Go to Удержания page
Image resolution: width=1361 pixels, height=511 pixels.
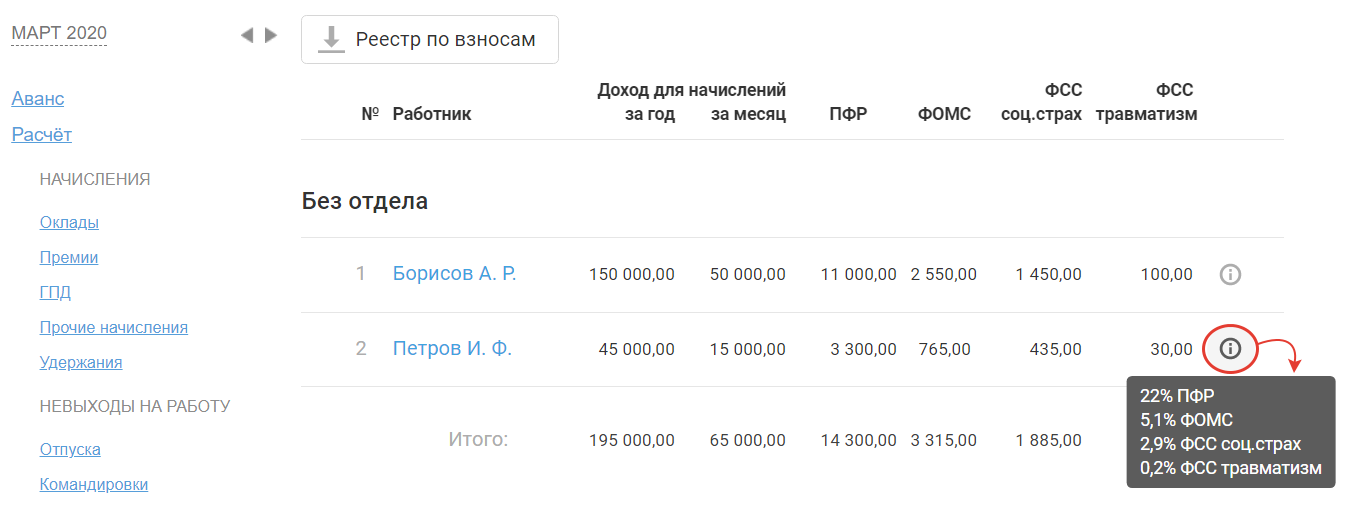pyautogui.click(x=81, y=362)
